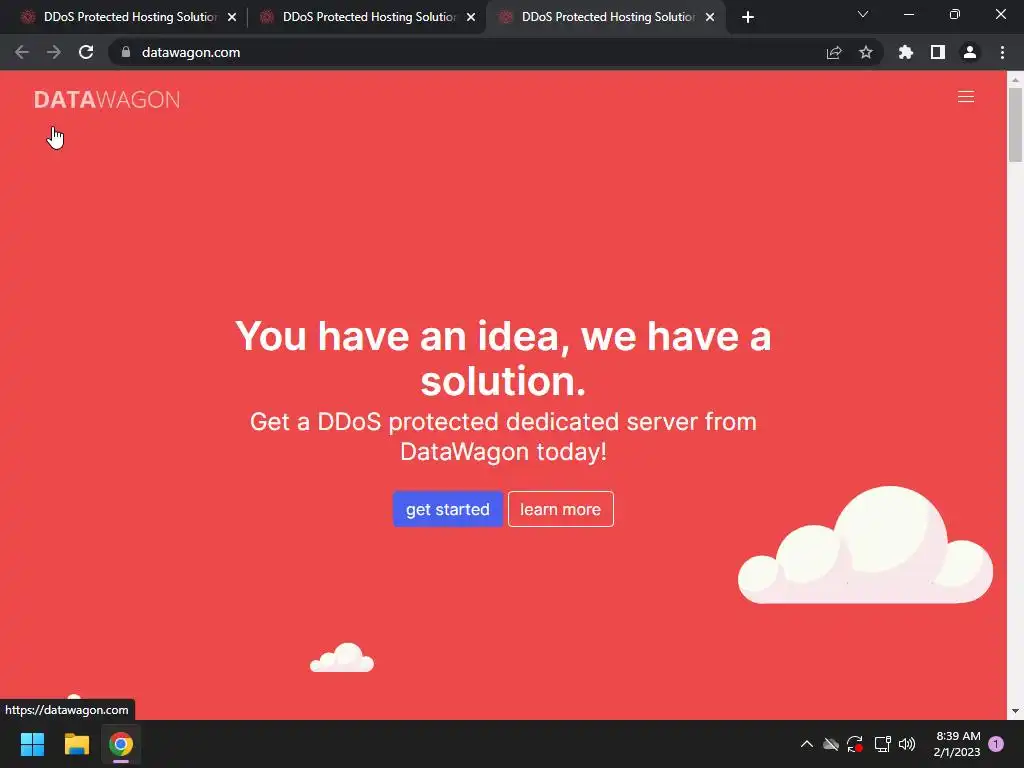Click scrollbar down arrow

[1015, 711]
